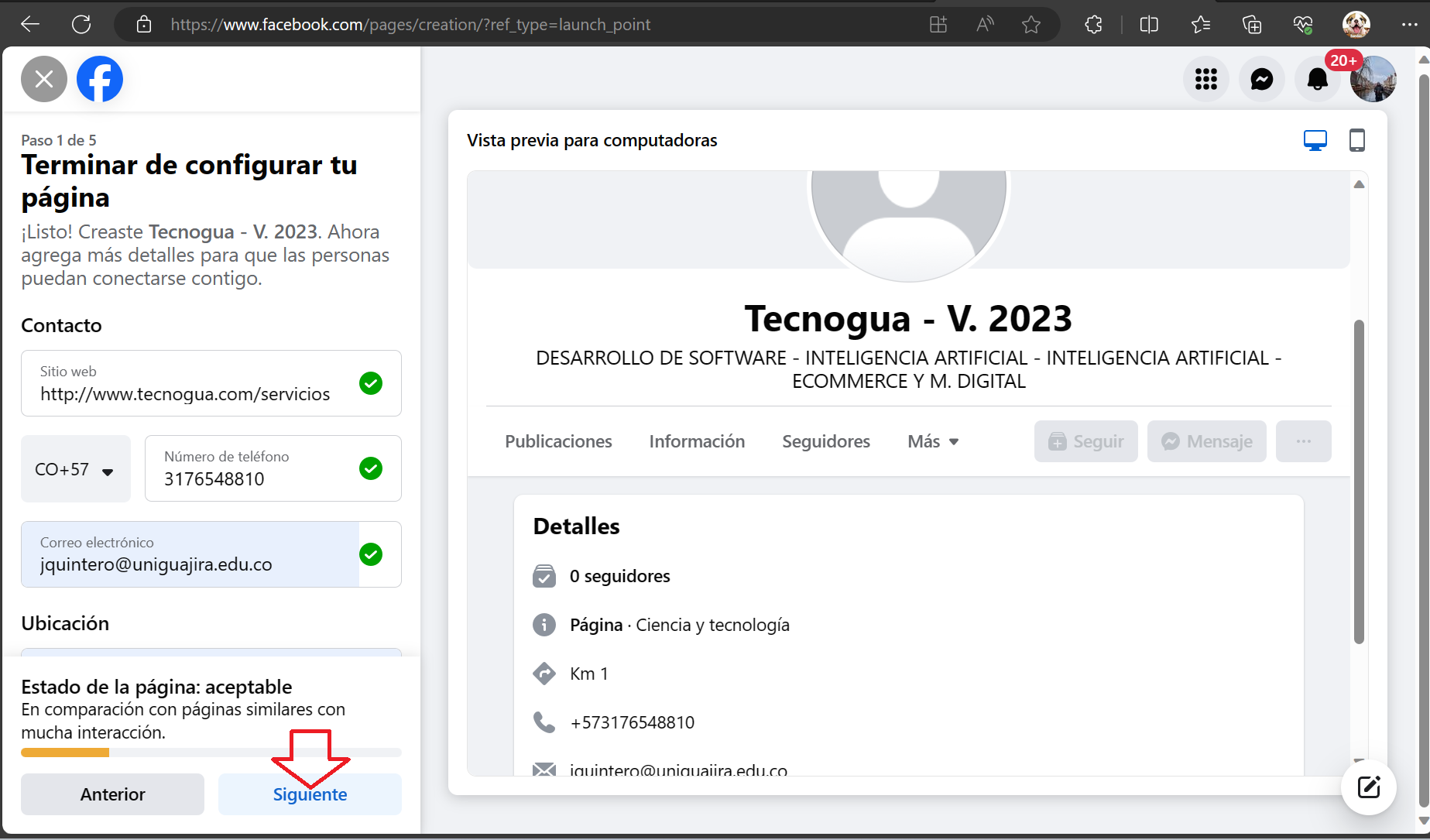Open the Facebook apps grid menu
The width and height of the screenshot is (1430, 840).
pos(1205,79)
